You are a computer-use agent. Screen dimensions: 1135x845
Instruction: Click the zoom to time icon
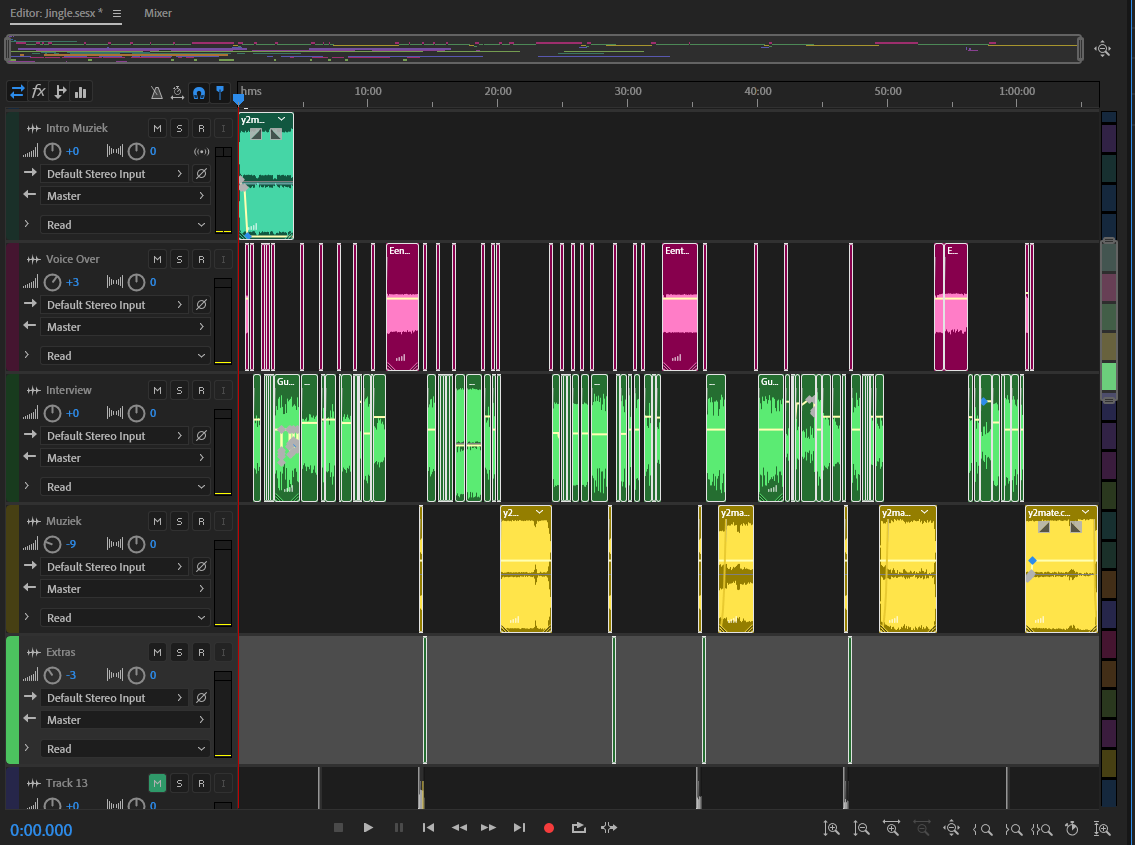tap(1072, 829)
